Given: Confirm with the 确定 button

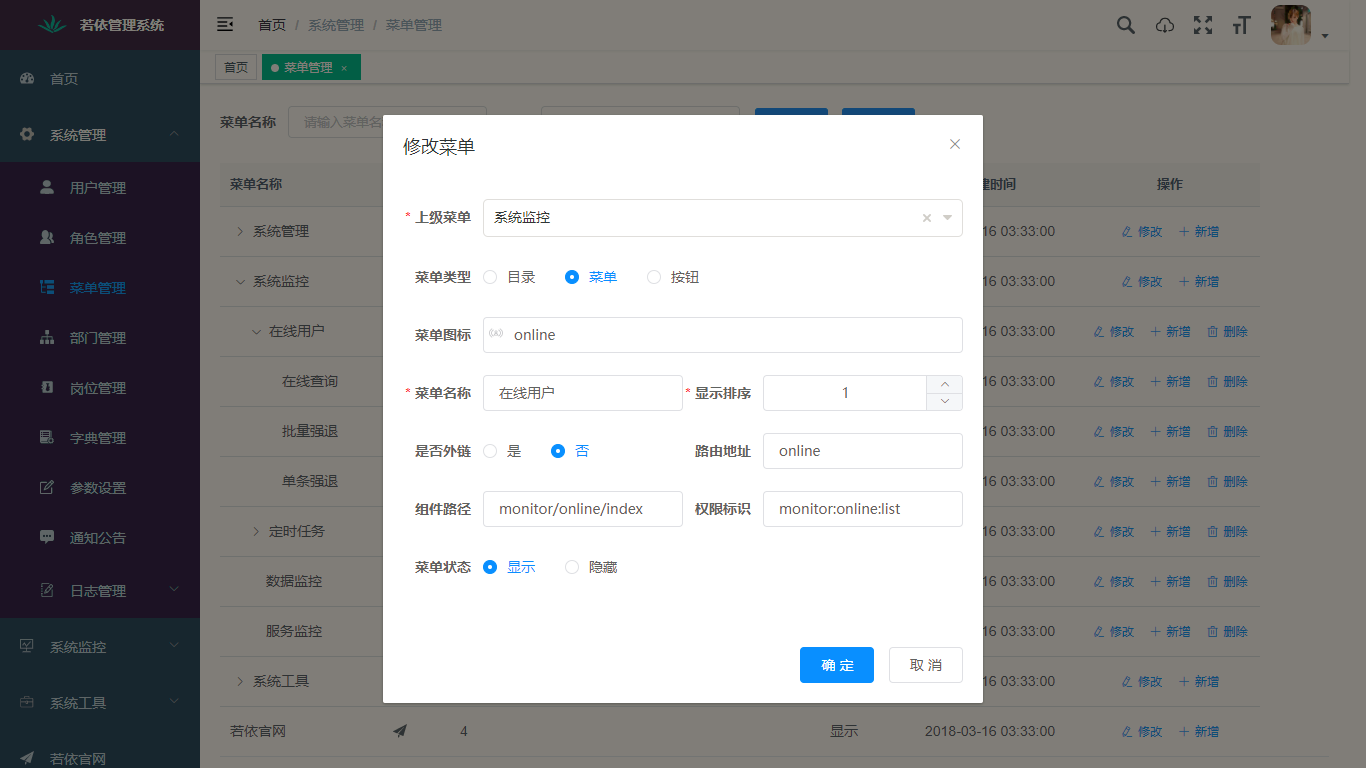Looking at the screenshot, I should click(x=837, y=665).
